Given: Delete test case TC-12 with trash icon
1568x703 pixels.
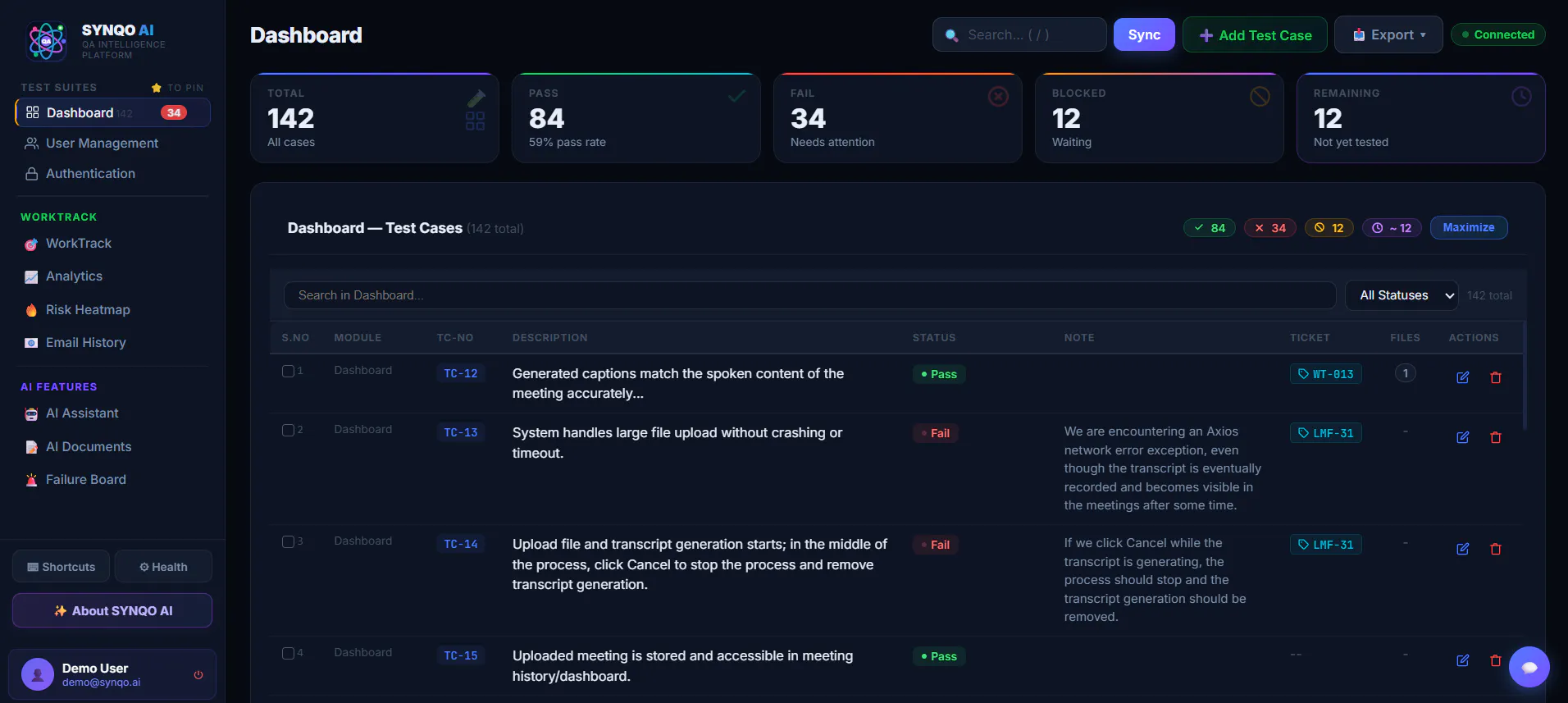Looking at the screenshot, I should point(1496,377).
